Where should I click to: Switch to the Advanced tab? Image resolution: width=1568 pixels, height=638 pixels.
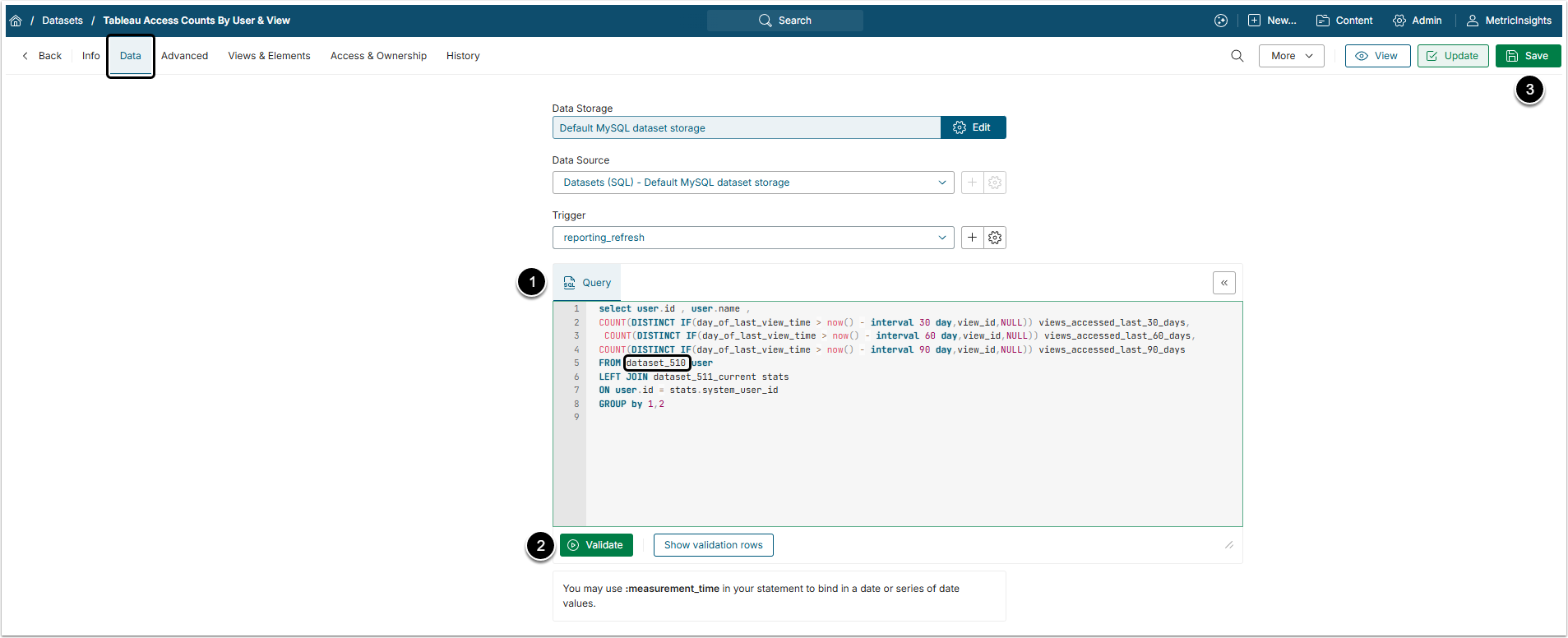tap(184, 56)
